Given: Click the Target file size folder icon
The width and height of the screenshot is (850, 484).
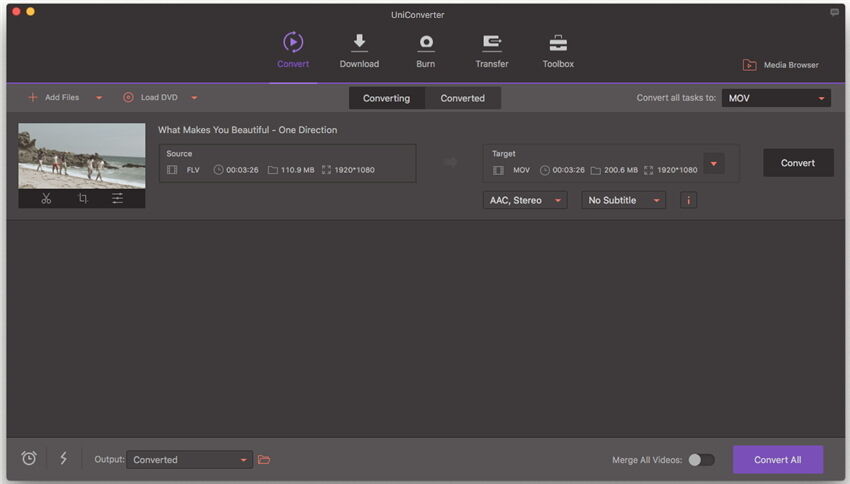Looking at the screenshot, I should click(x=595, y=170).
